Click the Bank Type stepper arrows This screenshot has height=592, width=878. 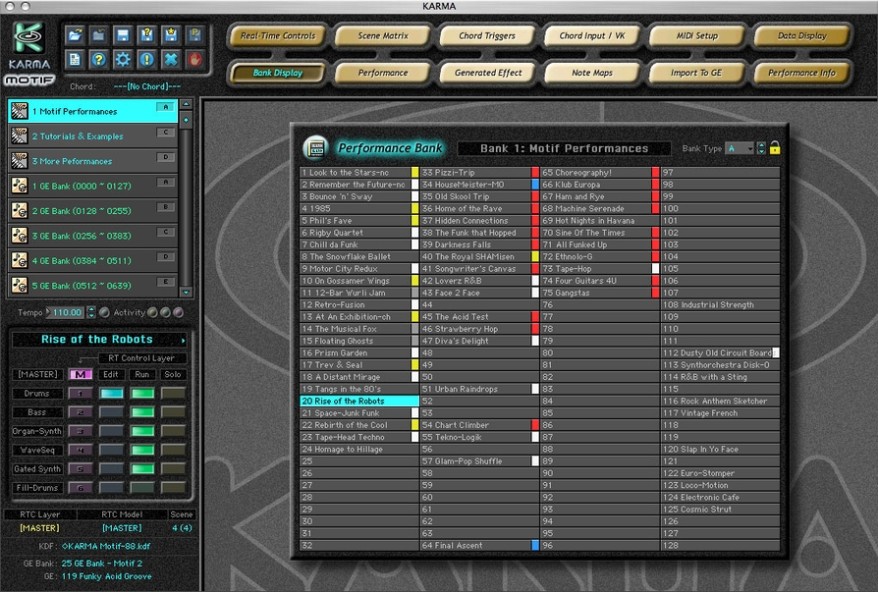(761, 148)
